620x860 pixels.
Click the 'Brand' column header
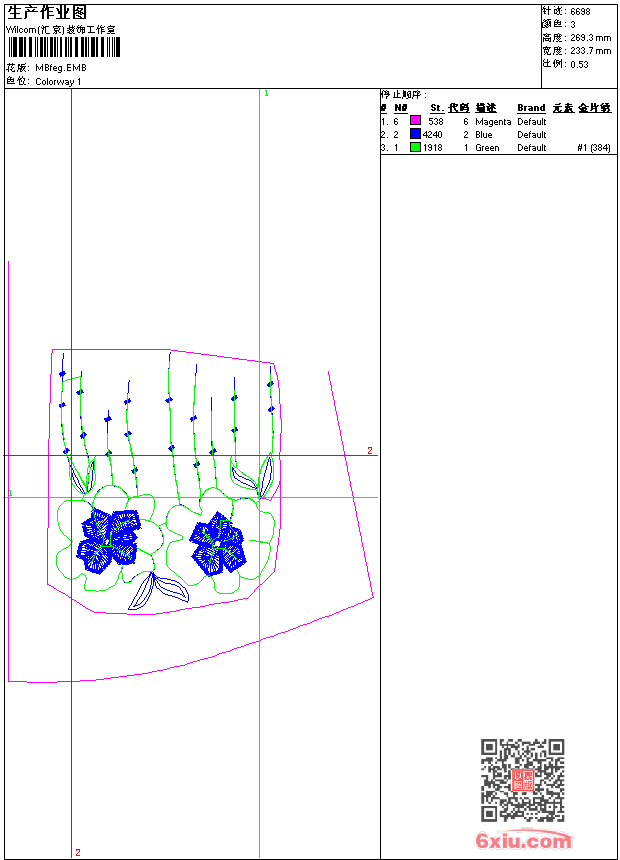[x=531, y=108]
